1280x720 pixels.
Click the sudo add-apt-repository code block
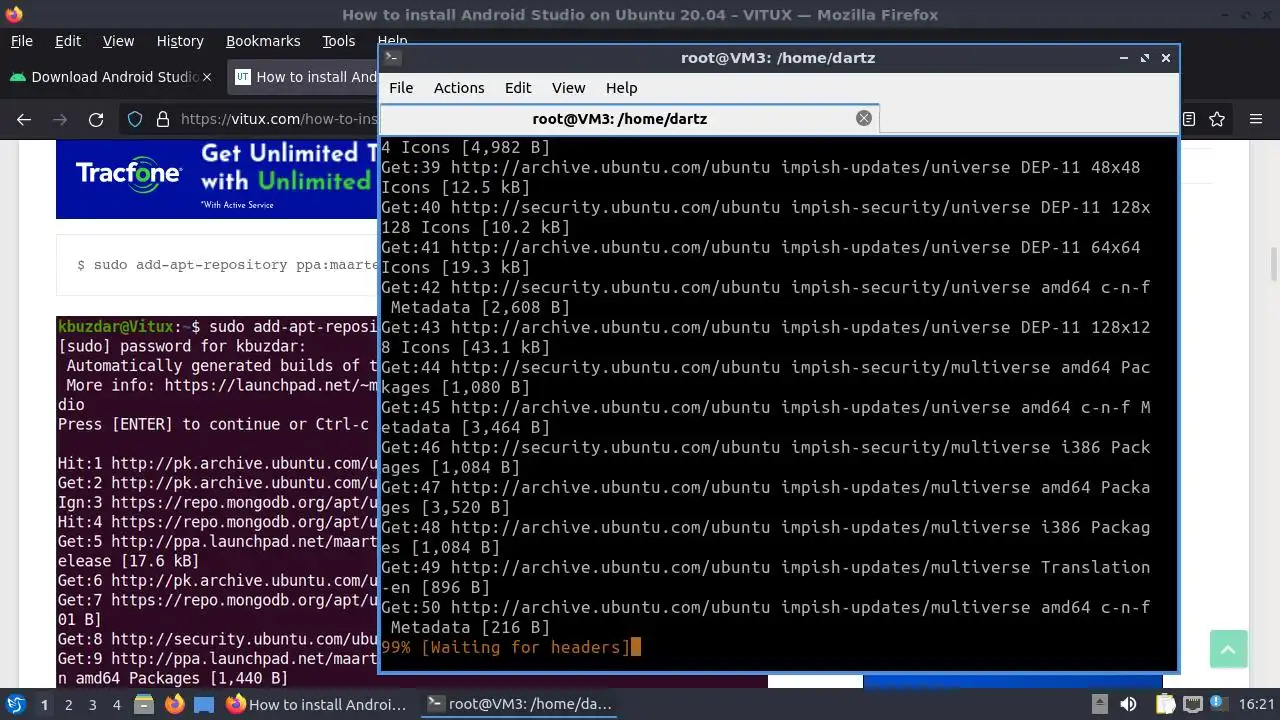217,265
